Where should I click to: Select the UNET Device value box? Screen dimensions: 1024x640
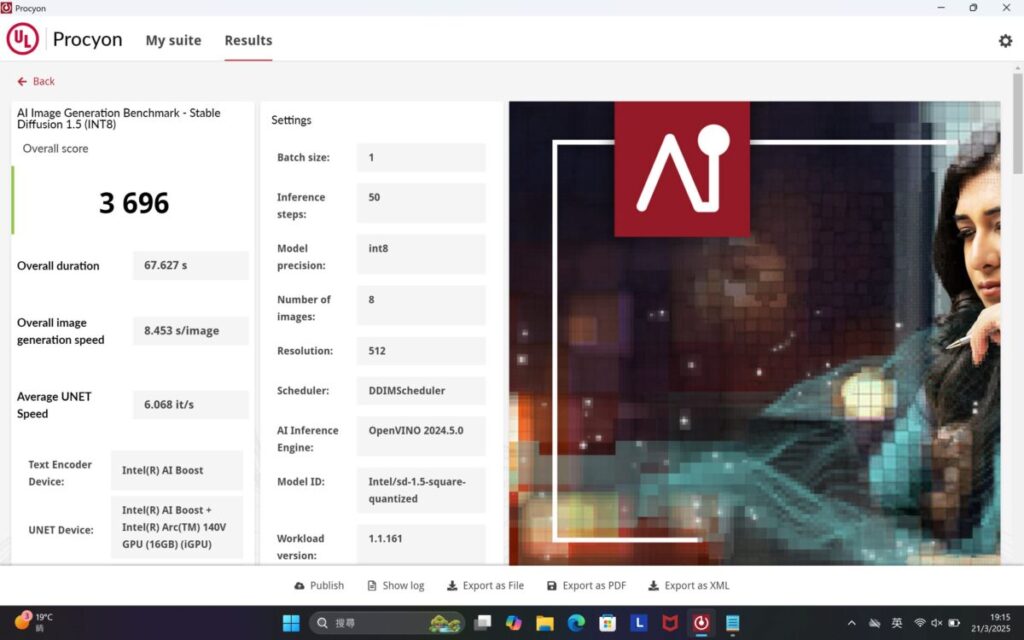point(177,527)
